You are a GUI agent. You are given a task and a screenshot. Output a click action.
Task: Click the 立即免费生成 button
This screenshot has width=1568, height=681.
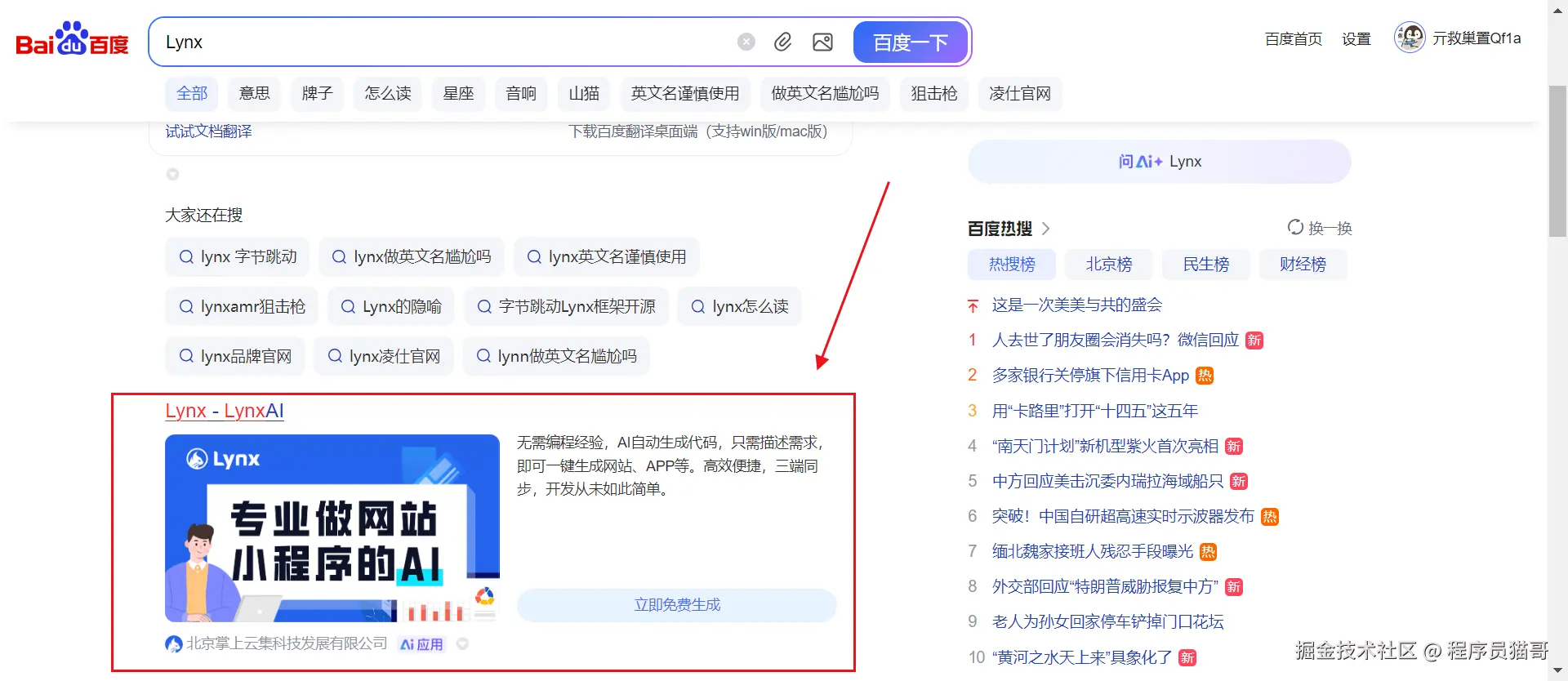(x=677, y=605)
